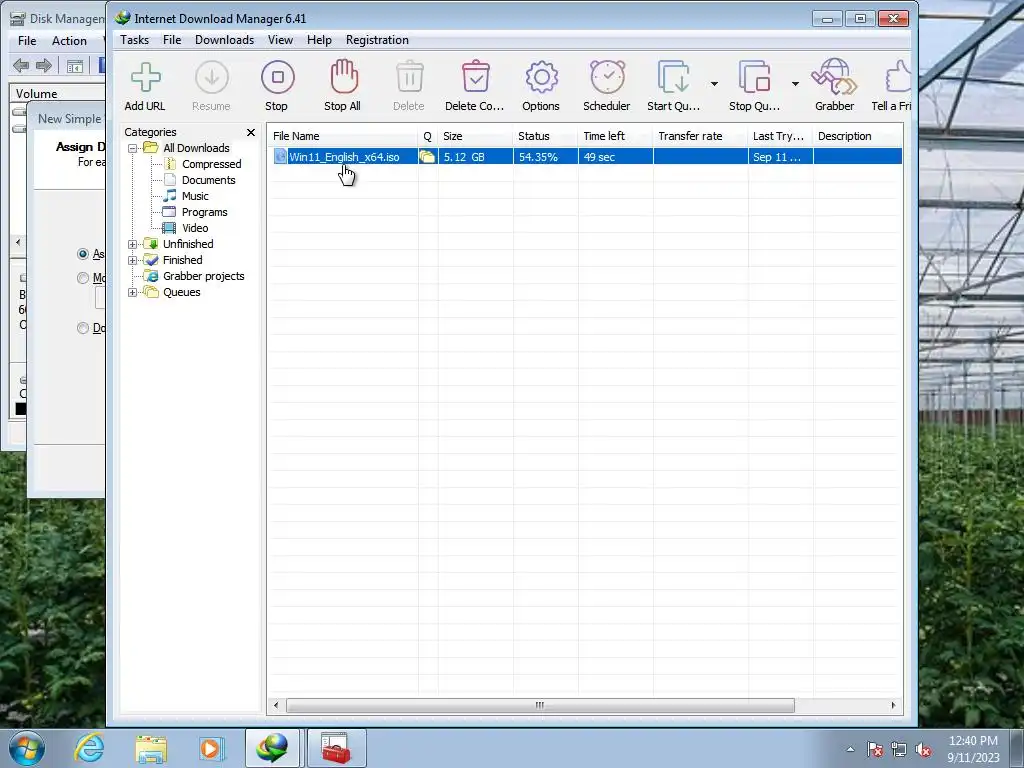Click the Tell a Friend thumbs-up icon
The image size is (1024, 768).
coord(899,77)
